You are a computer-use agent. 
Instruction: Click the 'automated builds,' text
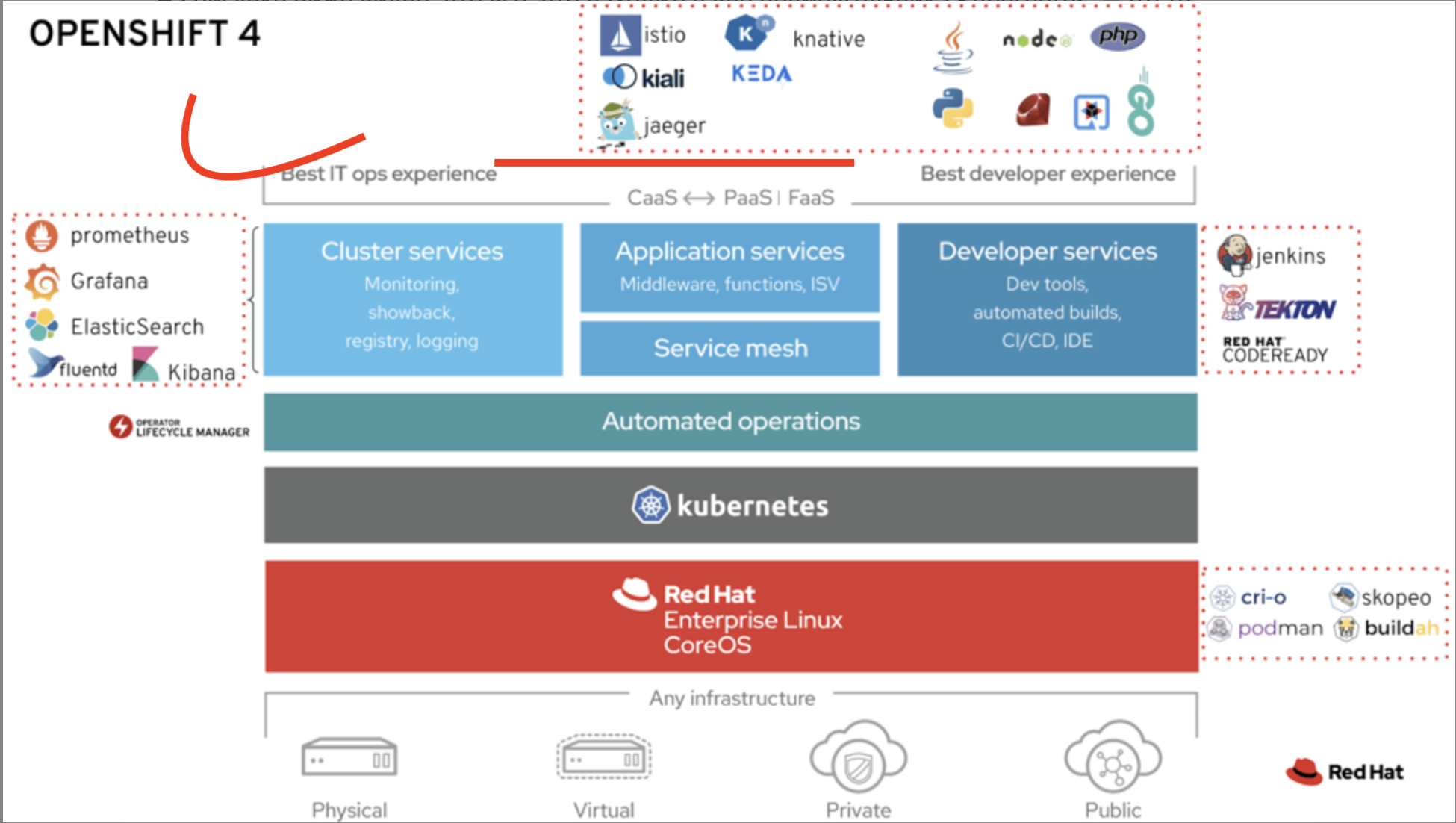point(1047,313)
